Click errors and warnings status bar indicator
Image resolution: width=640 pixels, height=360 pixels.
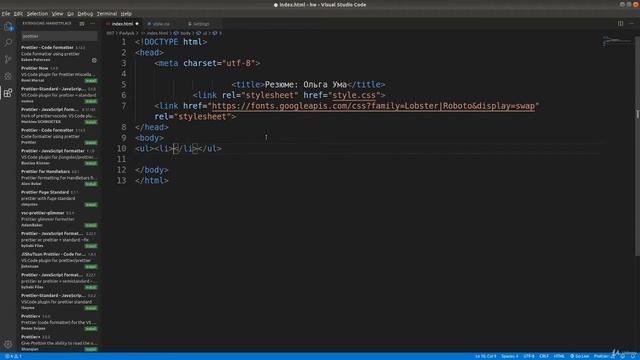tap(13, 356)
